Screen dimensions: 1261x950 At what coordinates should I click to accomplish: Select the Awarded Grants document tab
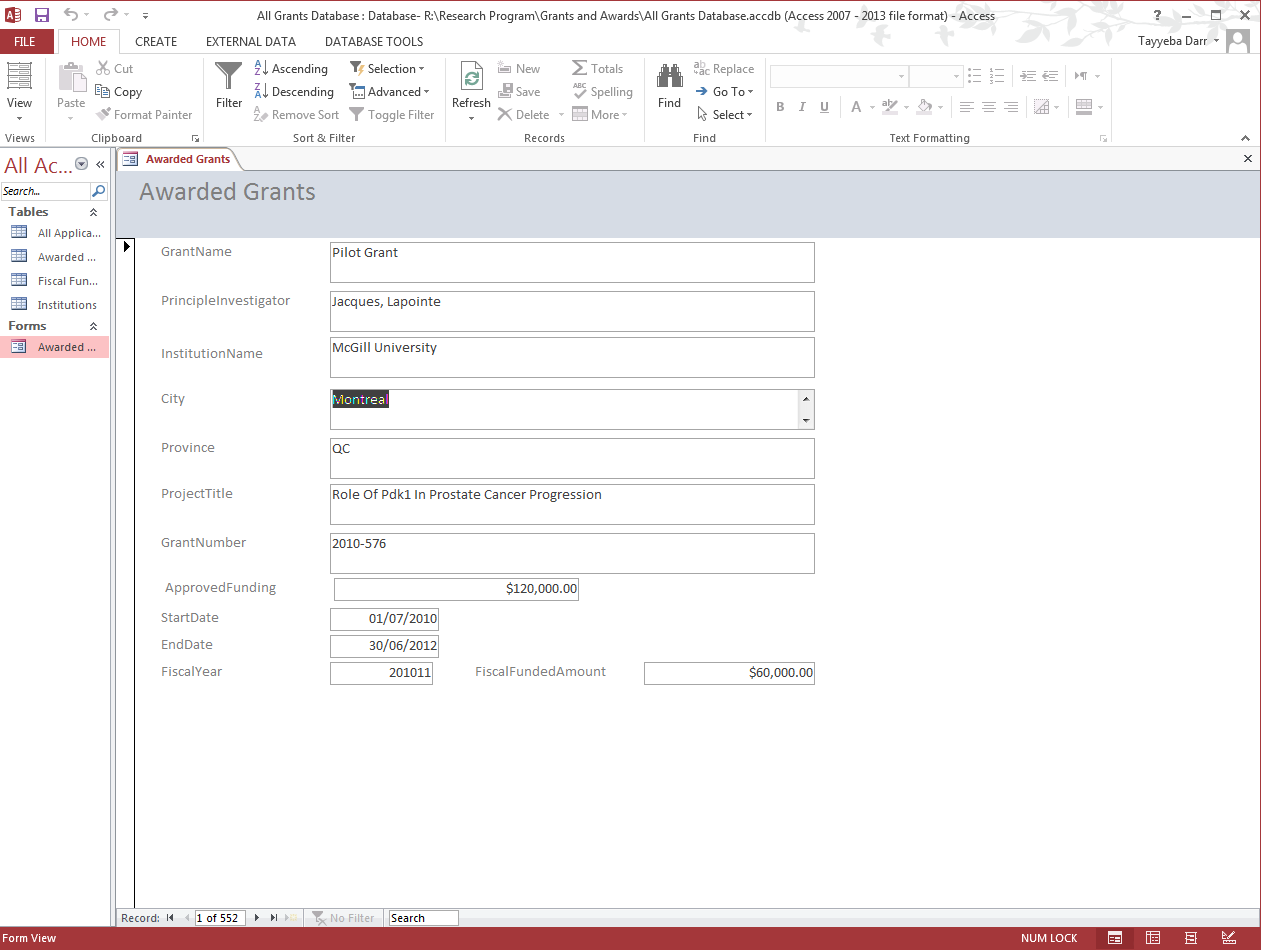point(178,159)
